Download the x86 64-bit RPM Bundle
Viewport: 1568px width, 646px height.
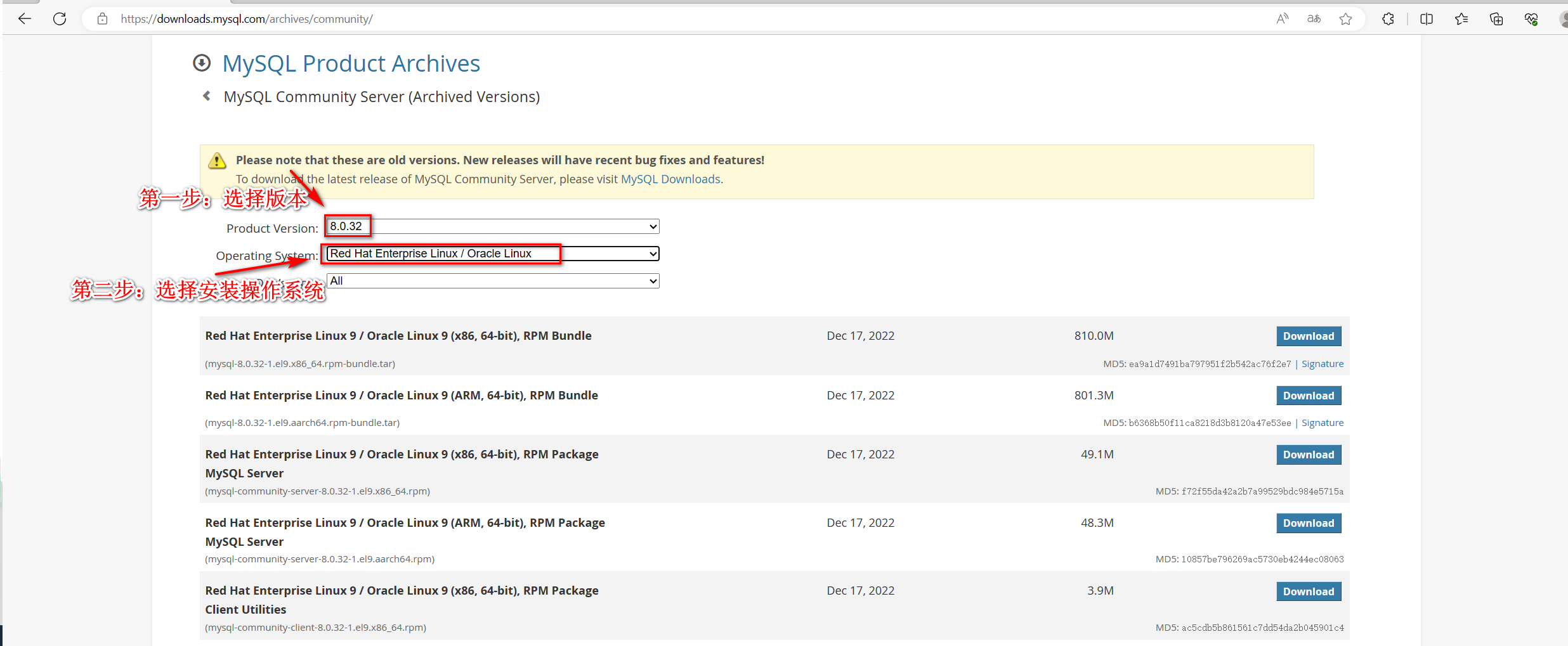coord(1309,336)
